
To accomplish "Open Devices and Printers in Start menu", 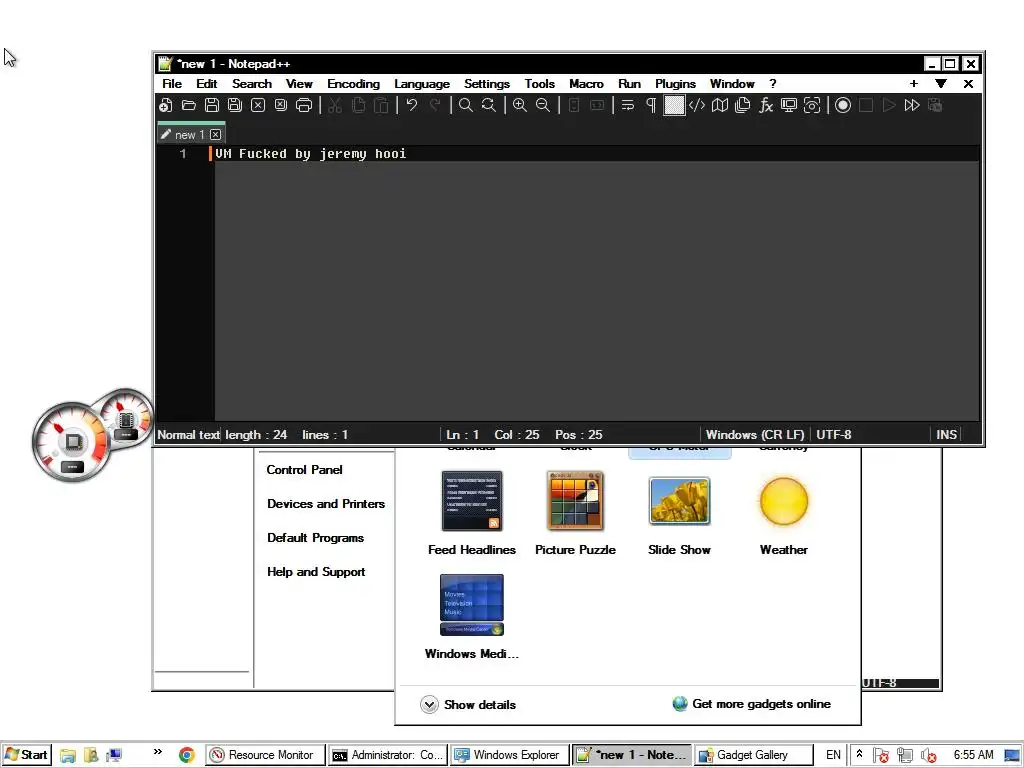I will tap(326, 504).
